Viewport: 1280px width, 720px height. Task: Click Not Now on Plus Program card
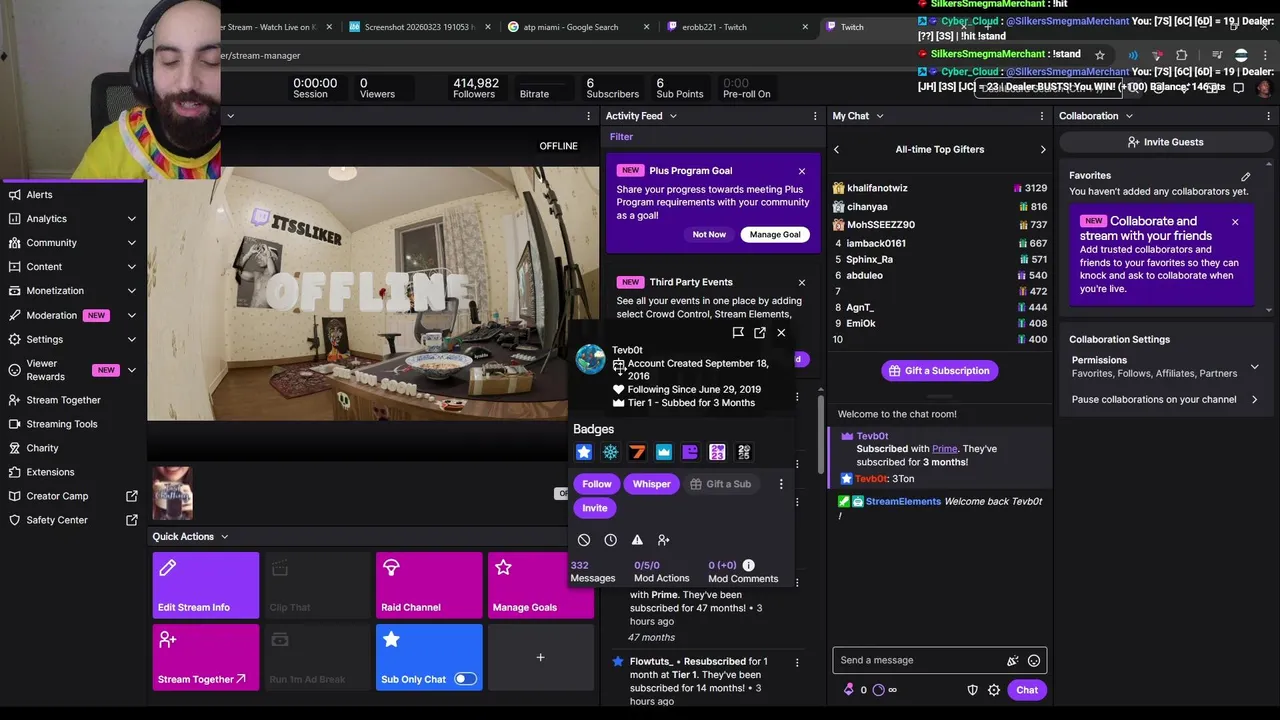709,234
